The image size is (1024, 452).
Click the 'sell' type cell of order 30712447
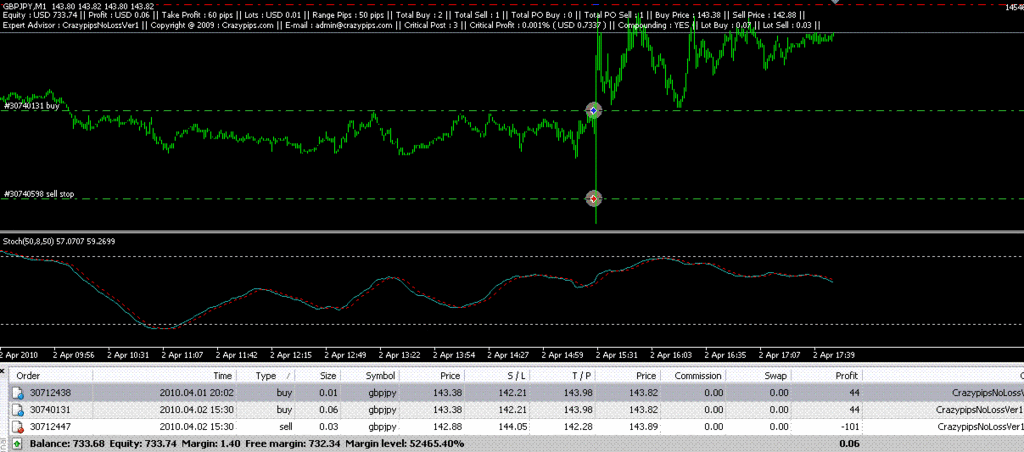coord(283,427)
